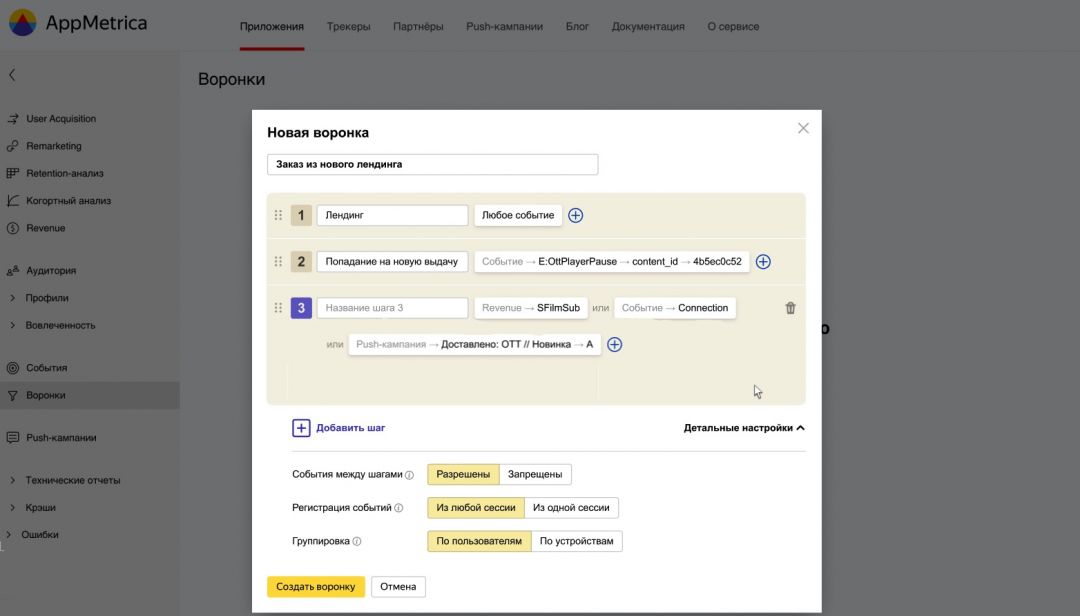The image size is (1080, 616).
Task: Click the plus icon next to Любое событие
Action: tap(577, 214)
